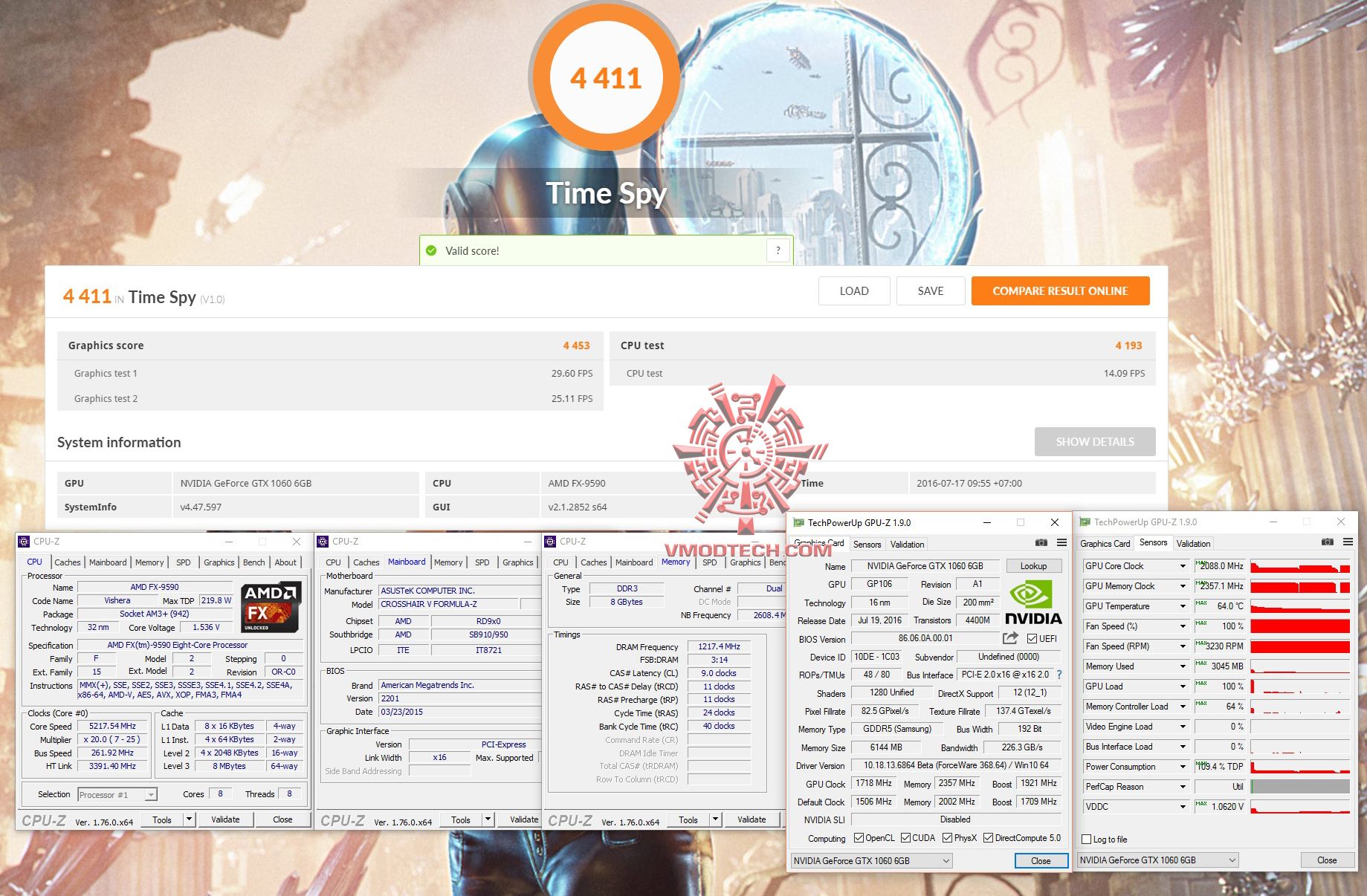Viewport: 1367px width, 896px height.
Task: Click the CPU-Z title icon in the Memory window
Action: [x=551, y=542]
